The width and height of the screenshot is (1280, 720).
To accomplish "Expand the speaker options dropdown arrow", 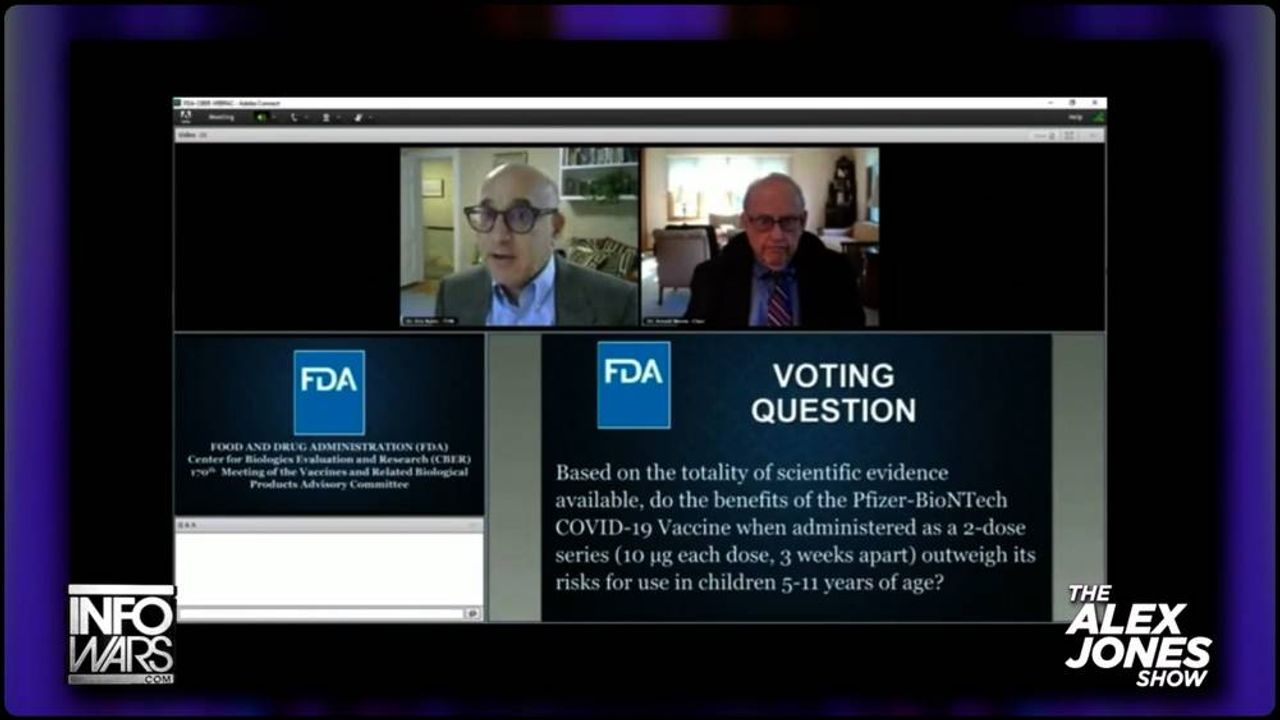I will (275, 117).
